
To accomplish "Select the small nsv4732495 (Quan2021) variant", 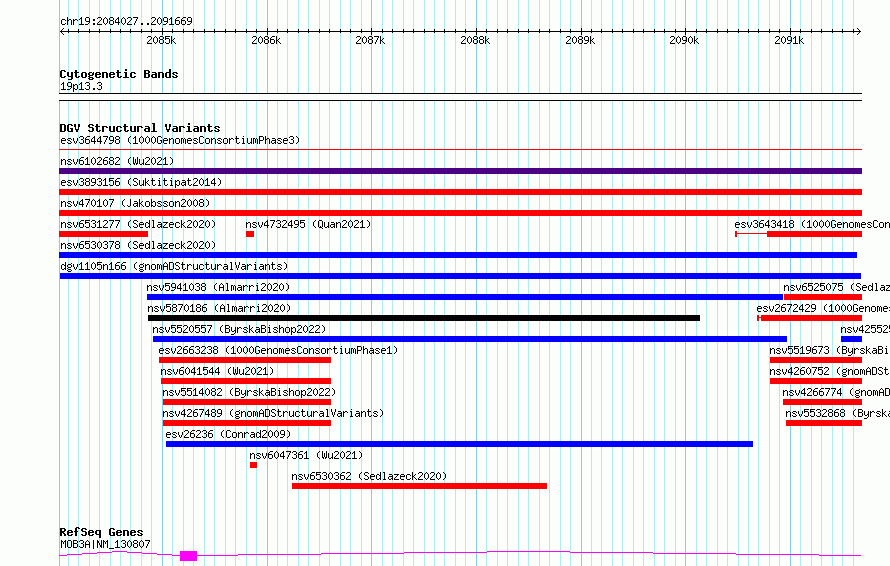I will tap(250, 234).
